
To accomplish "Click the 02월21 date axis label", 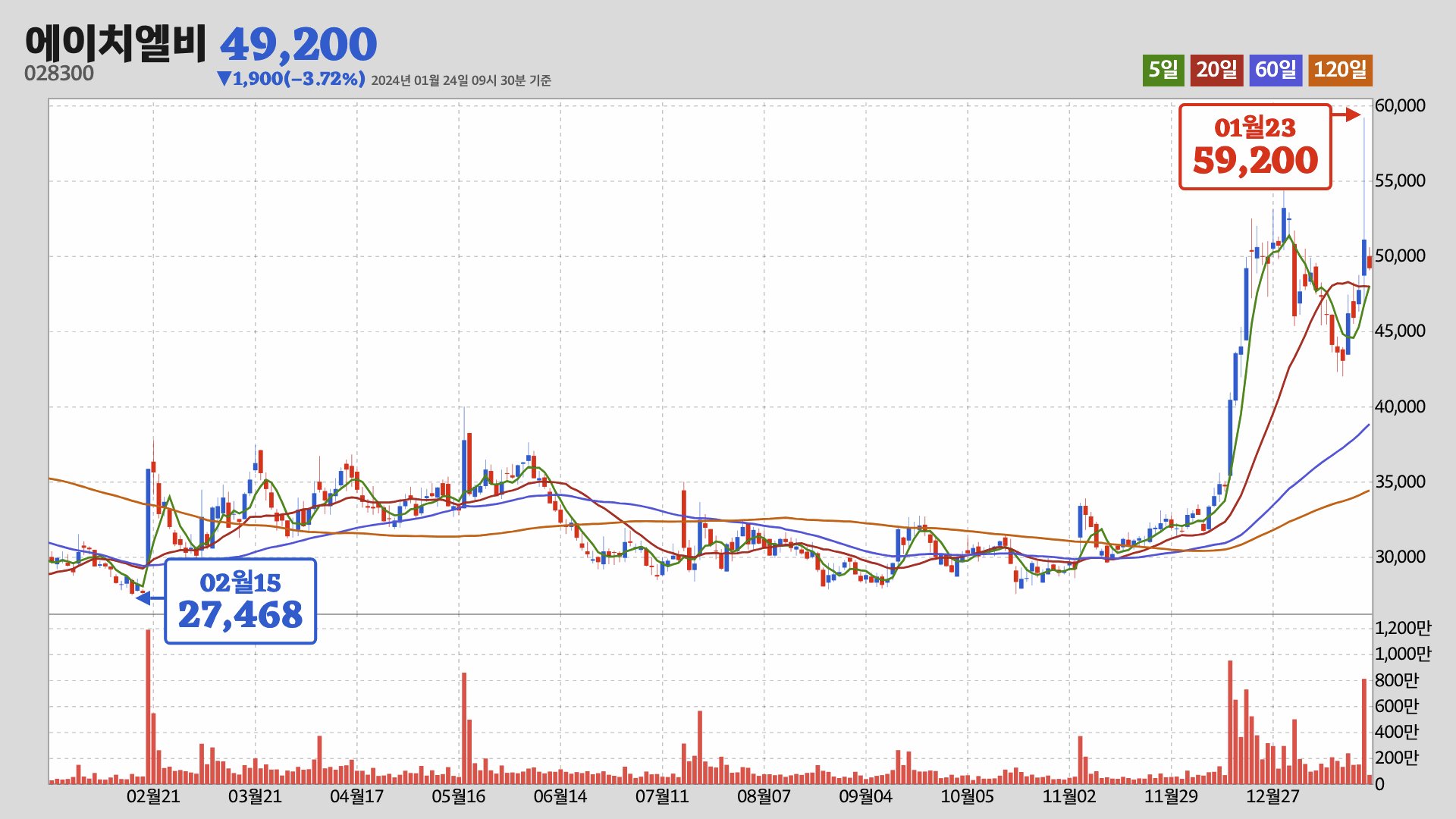I will [153, 796].
